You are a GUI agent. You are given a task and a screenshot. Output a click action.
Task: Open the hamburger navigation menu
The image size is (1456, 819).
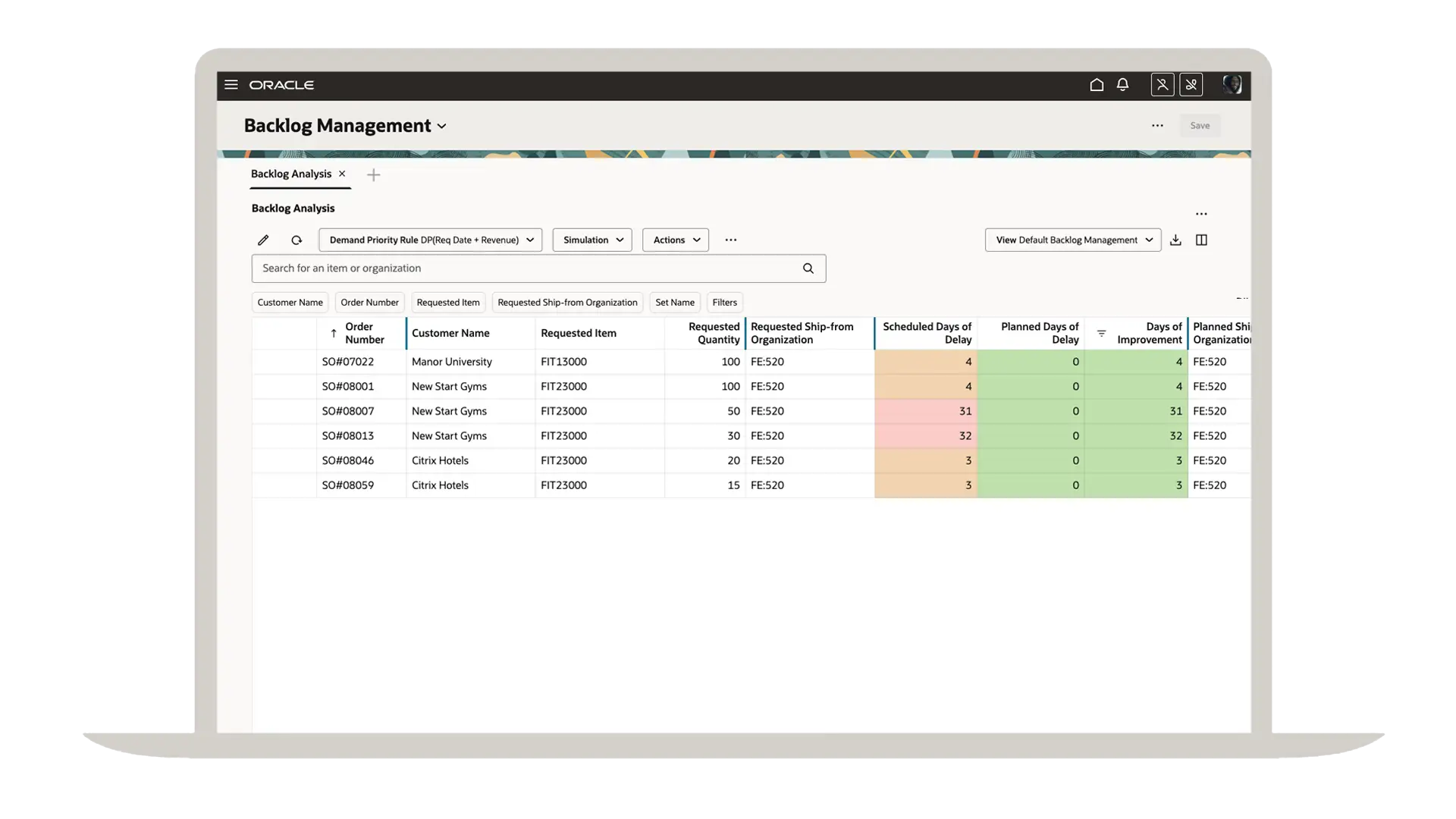[x=231, y=85]
